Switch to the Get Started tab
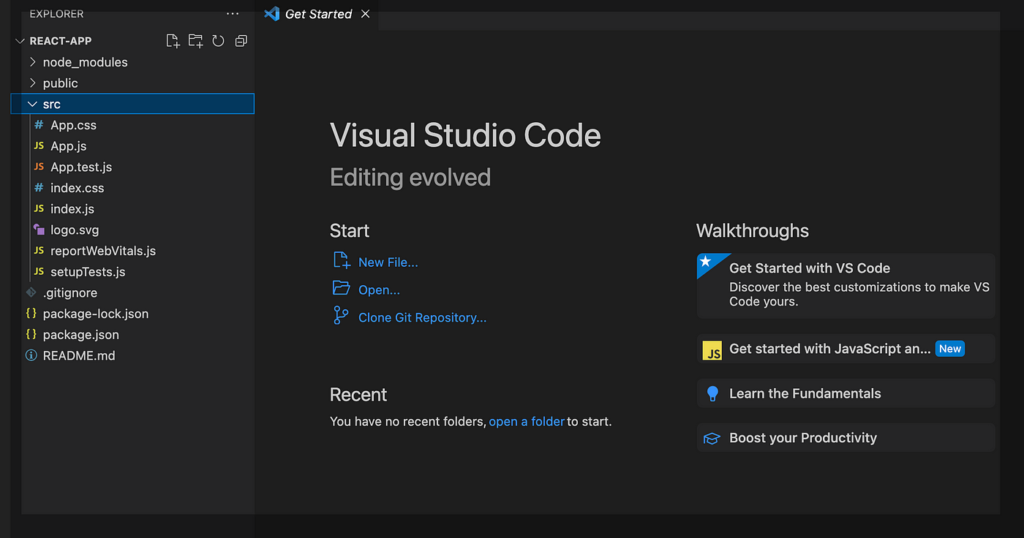Viewport: 1024px width, 538px height. tap(318, 14)
